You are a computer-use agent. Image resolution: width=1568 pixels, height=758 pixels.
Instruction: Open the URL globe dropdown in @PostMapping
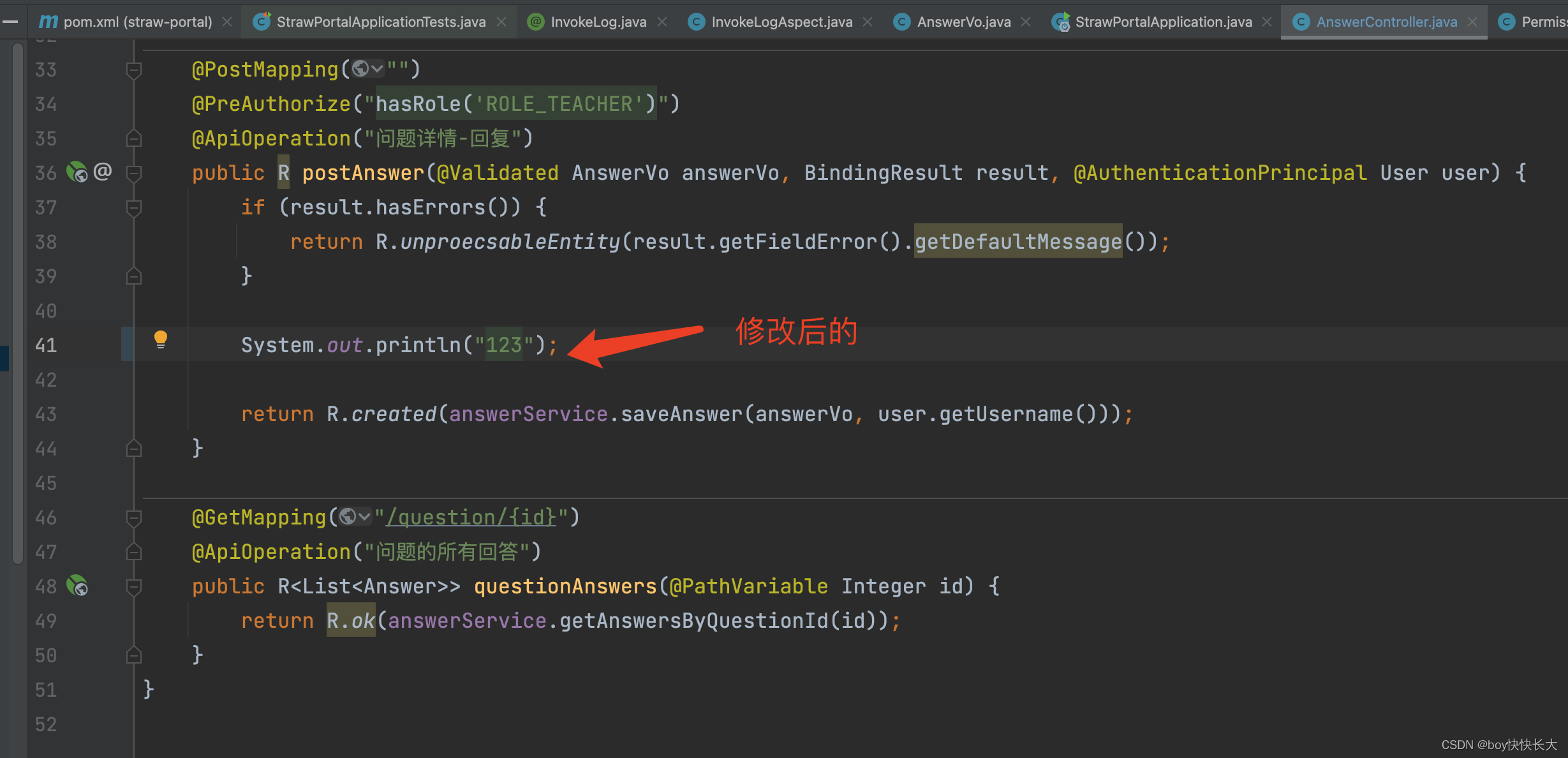368,68
